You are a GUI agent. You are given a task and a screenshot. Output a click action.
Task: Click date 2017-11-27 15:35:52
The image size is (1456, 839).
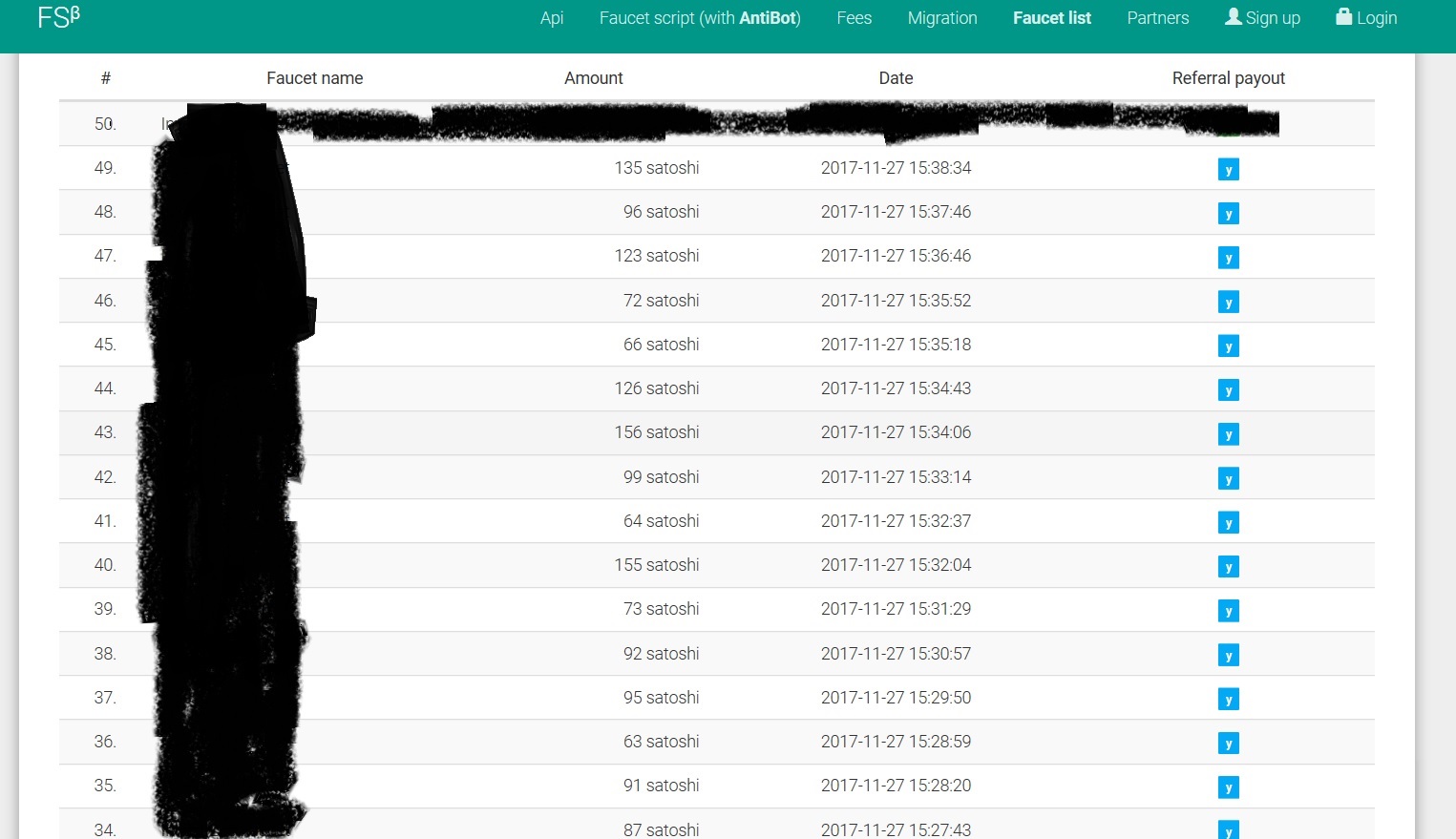pos(896,301)
